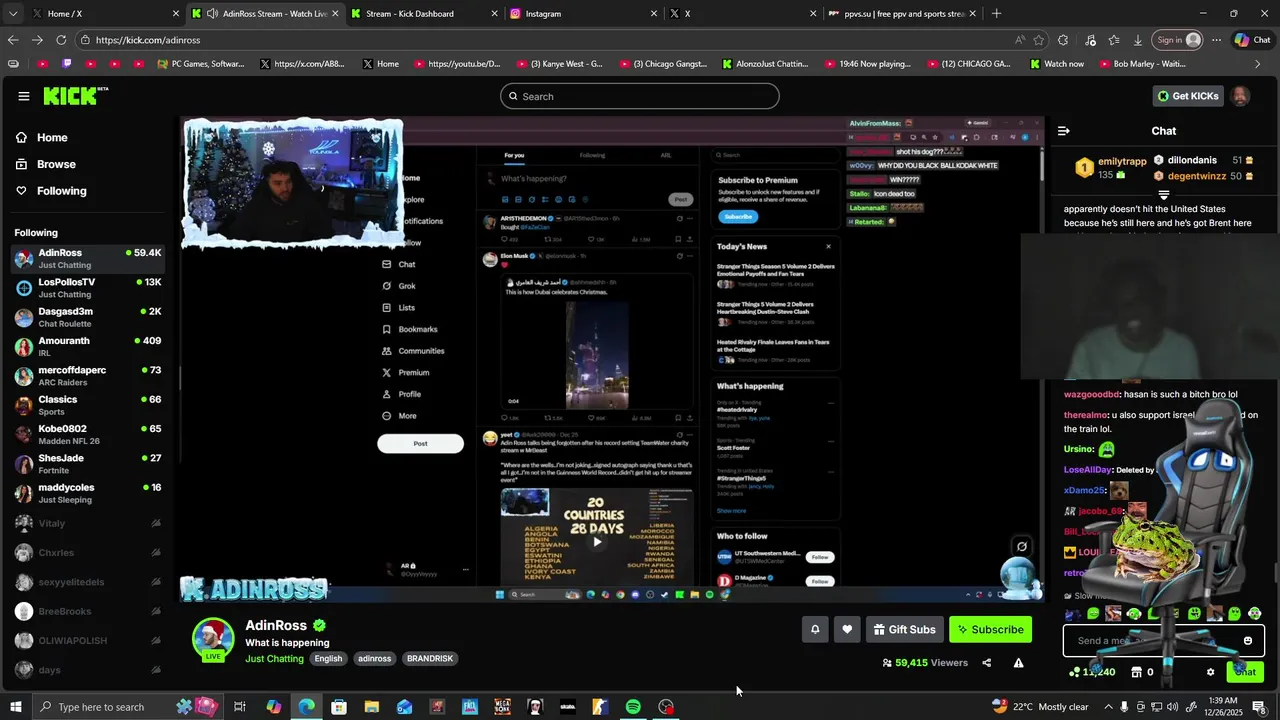Open ShesJade channel from sidebar
The width and height of the screenshot is (1280, 720).
click(88, 464)
